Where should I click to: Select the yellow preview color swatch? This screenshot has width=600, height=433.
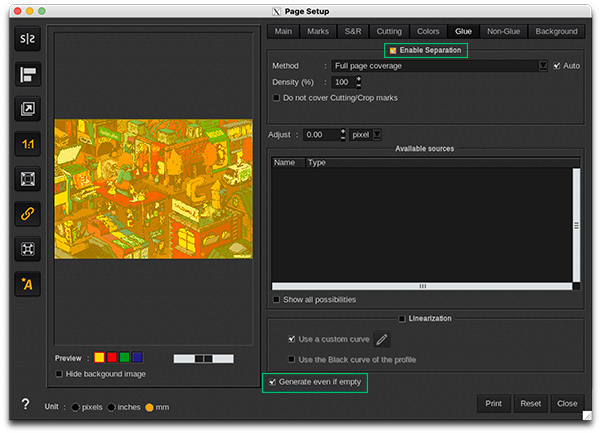pos(99,357)
